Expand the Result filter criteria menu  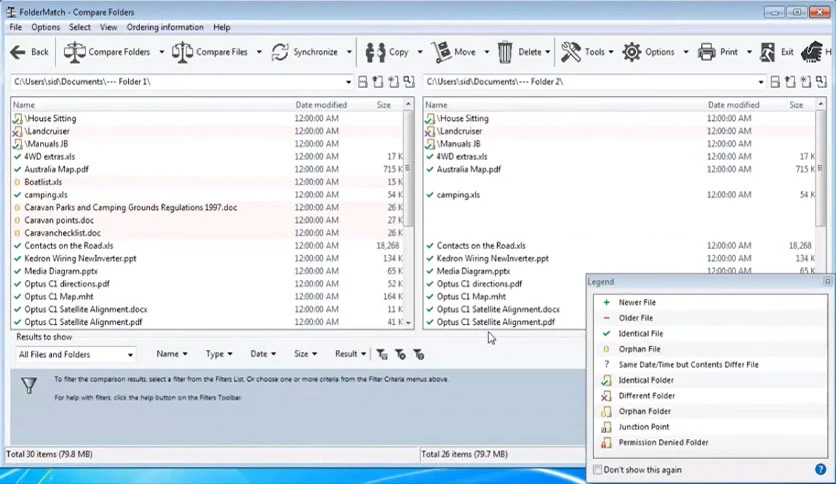click(350, 354)
